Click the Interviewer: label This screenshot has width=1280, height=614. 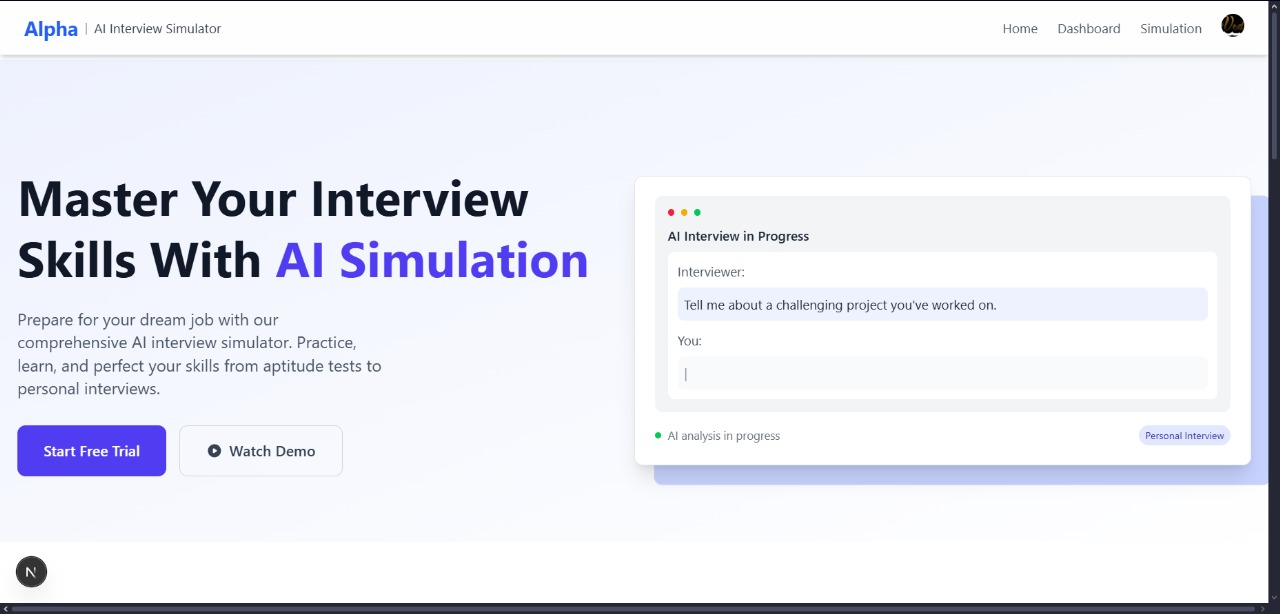pyautogui.click(x=711, y=272)
